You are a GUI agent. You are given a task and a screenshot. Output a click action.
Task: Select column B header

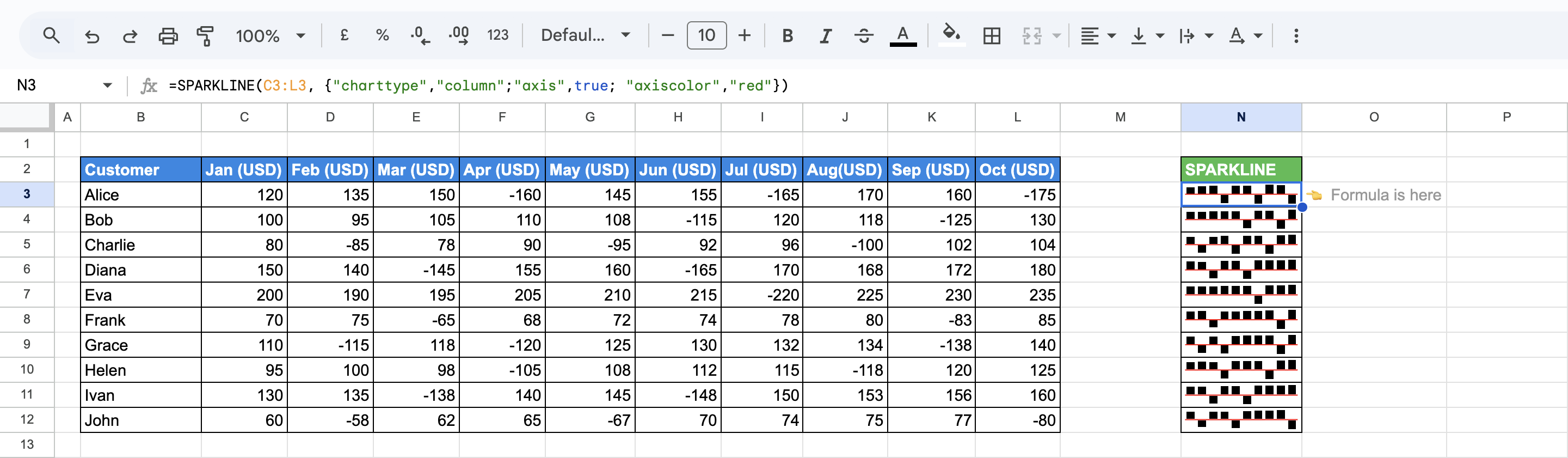click(140, 118)
